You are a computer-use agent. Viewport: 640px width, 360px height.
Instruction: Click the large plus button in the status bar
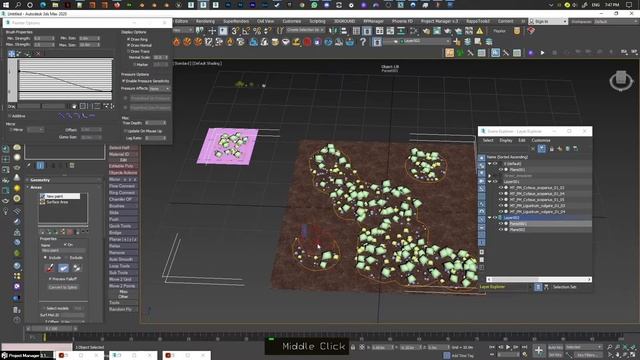click(539, 350)
